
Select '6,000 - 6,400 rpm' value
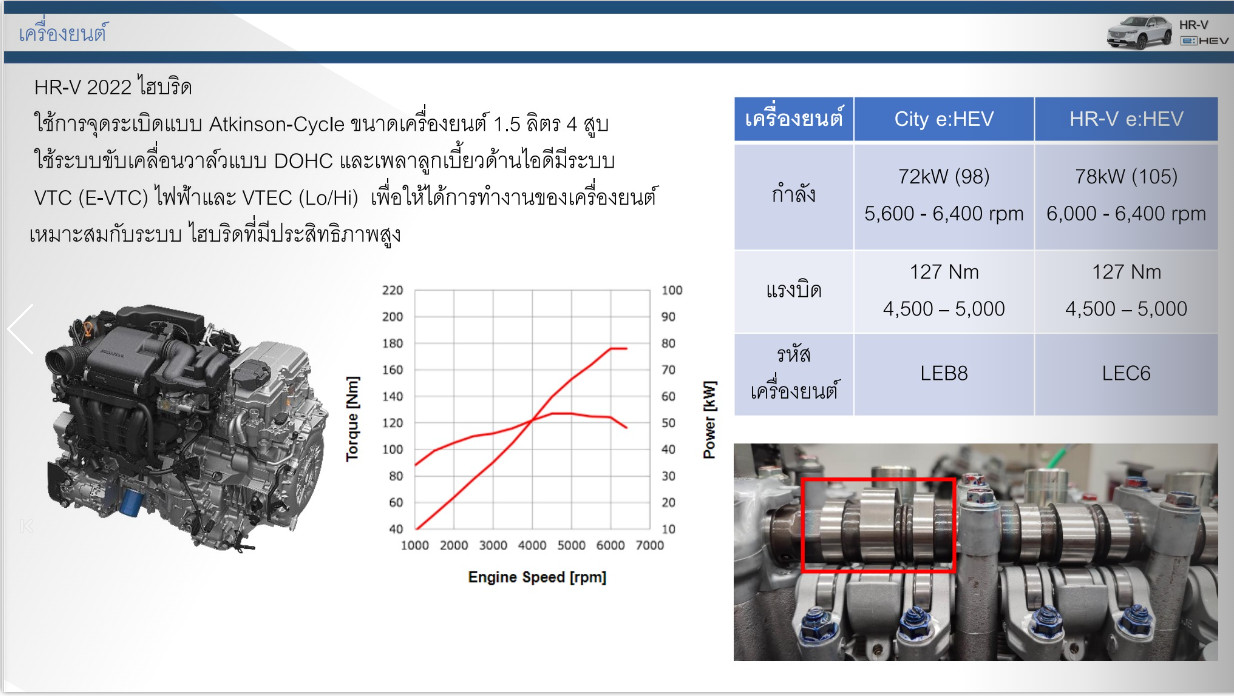[x=1126, y=213]
